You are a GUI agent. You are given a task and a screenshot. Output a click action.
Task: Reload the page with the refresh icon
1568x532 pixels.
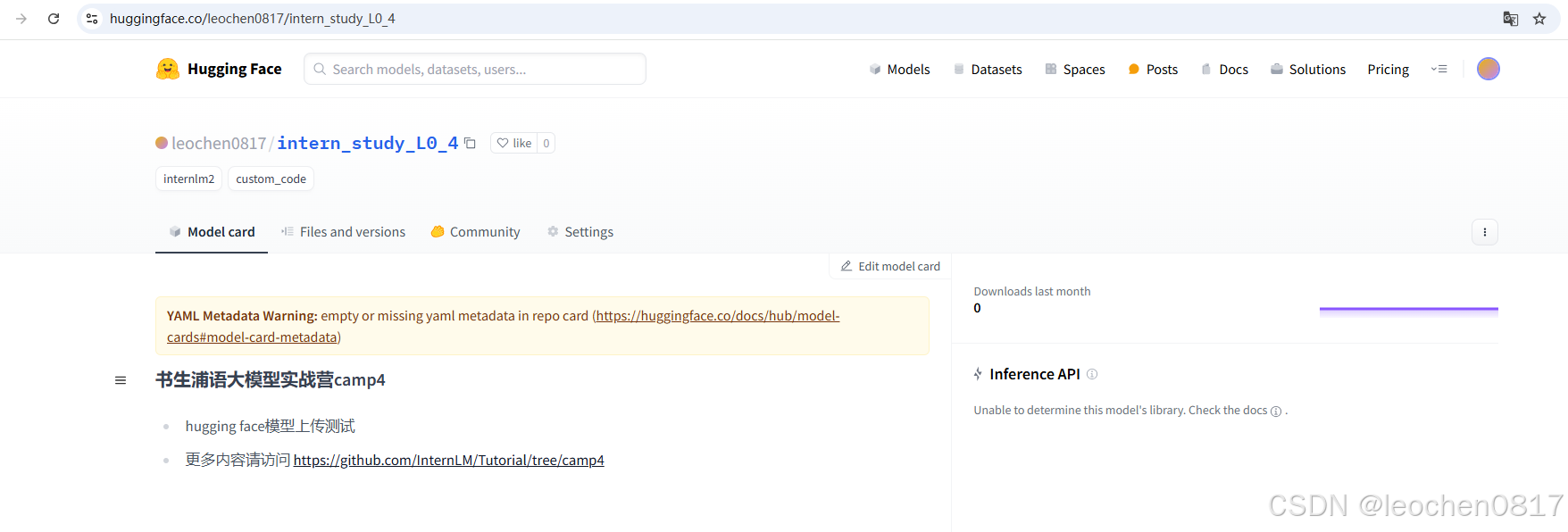coord(54,19)
